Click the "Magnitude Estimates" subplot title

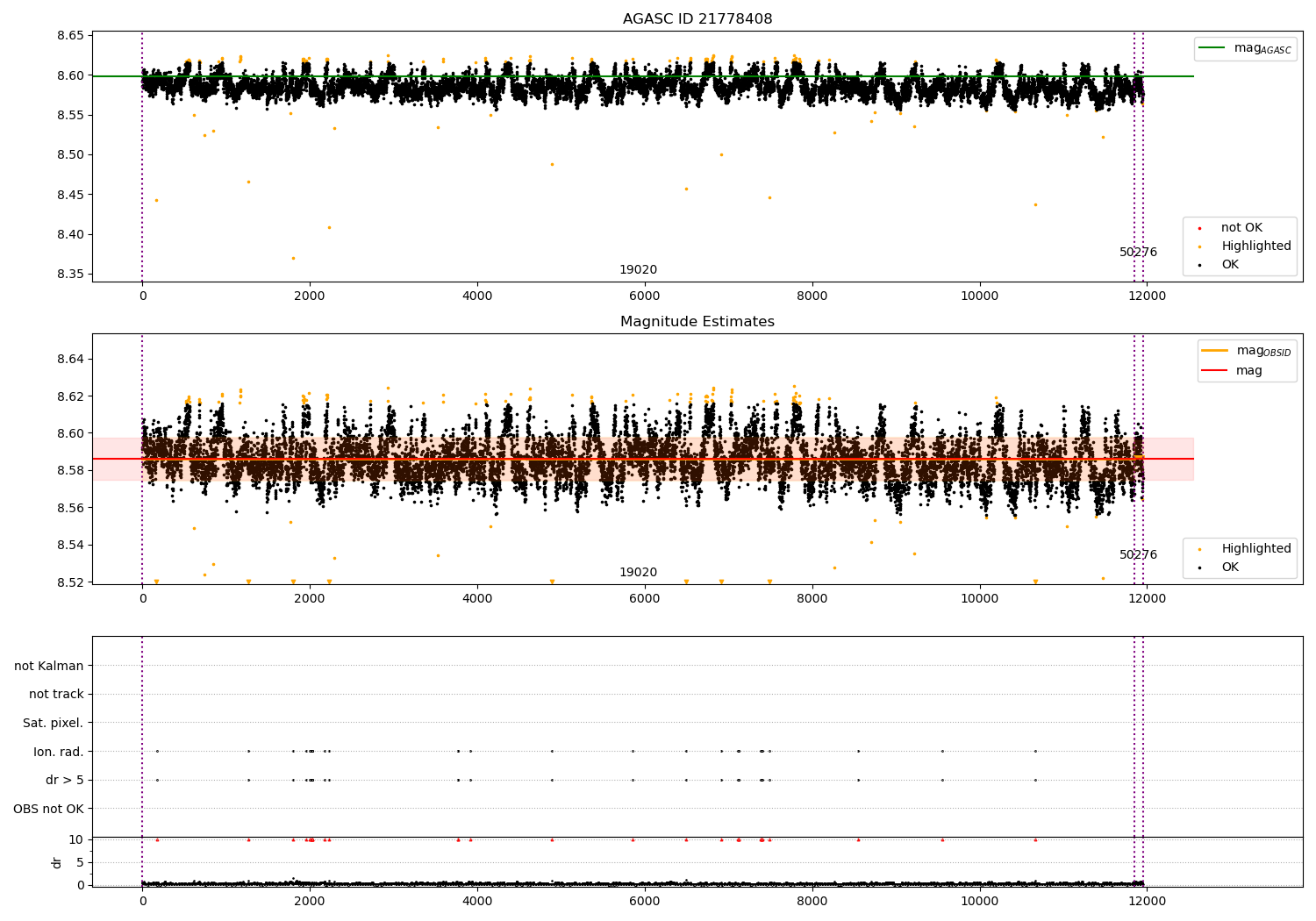tap(697, 322)
